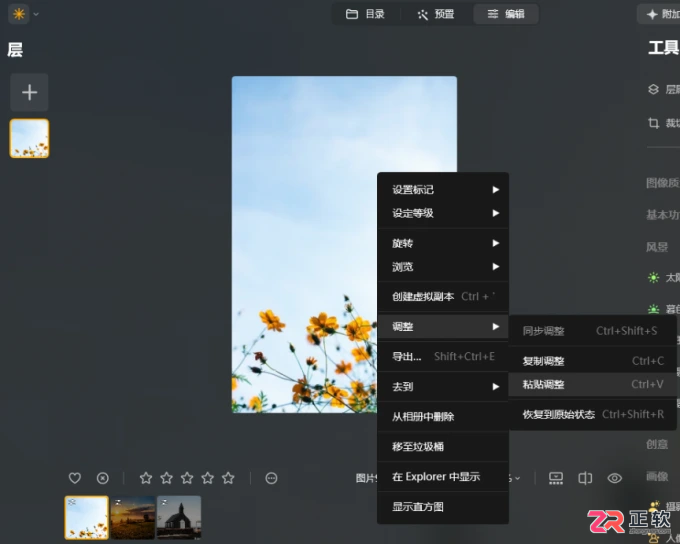Select 同步调整 in the submenu
Screen dimensions: 680x544
[592, 331]
